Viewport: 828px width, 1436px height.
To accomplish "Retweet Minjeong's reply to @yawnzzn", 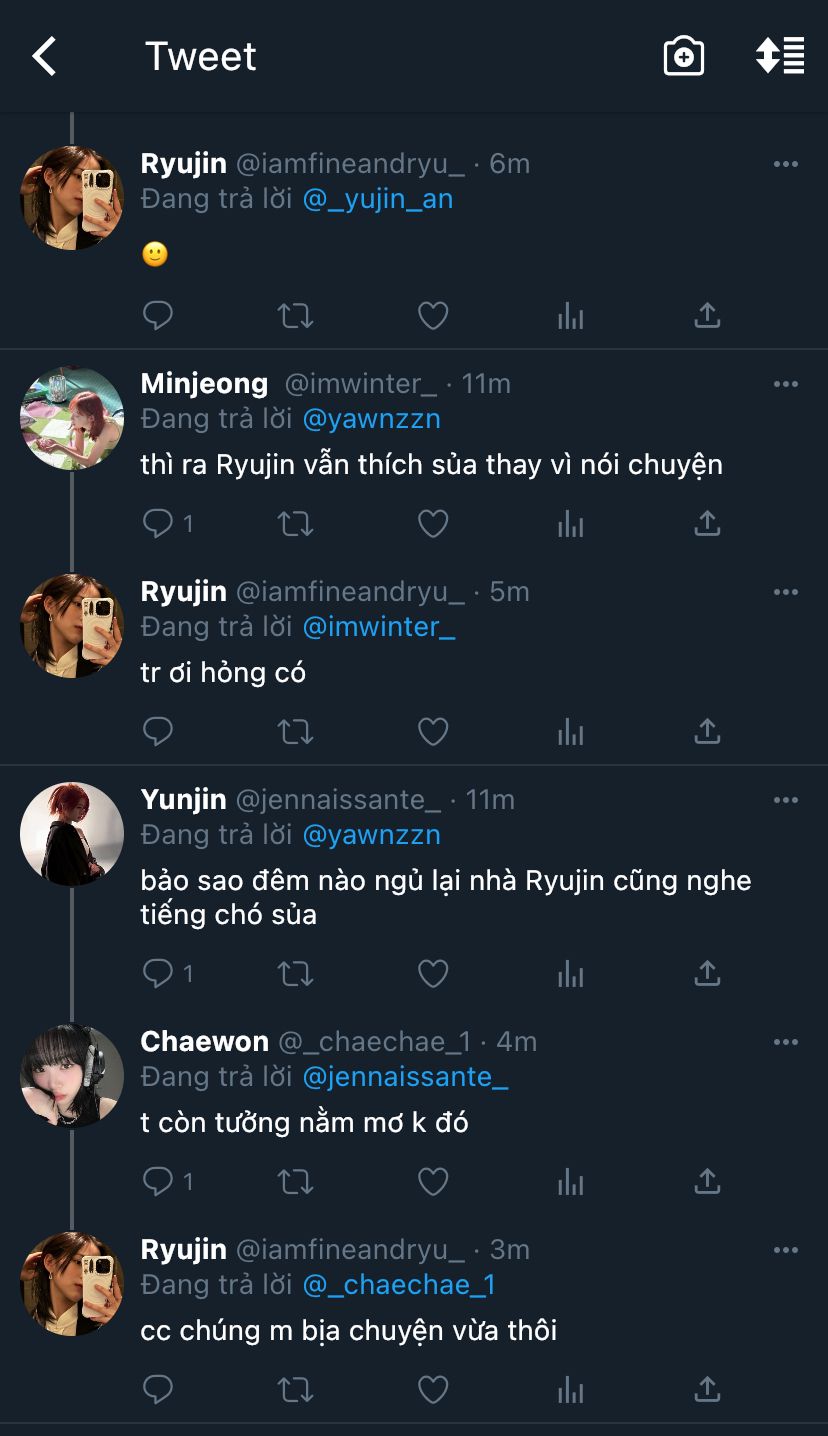I will (x=295, y=523).
